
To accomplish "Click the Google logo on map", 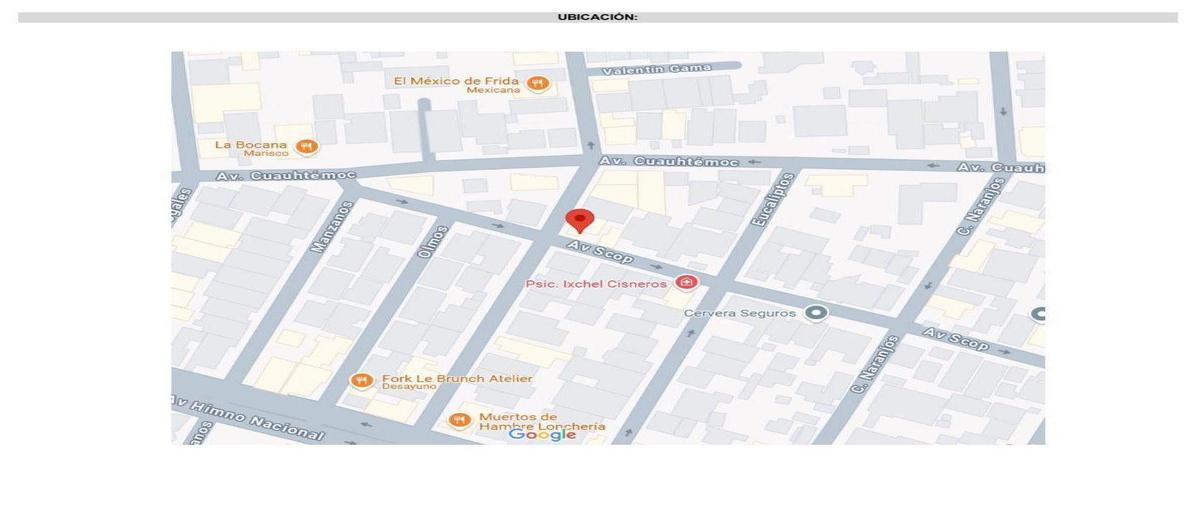I will coord(543,434).
